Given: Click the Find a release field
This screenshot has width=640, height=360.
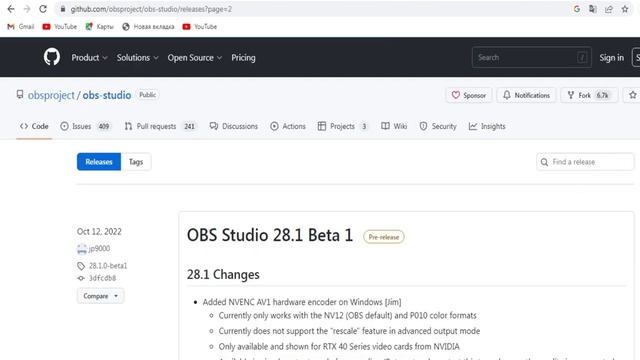Looking at the screenshot, I should point(585,162).
